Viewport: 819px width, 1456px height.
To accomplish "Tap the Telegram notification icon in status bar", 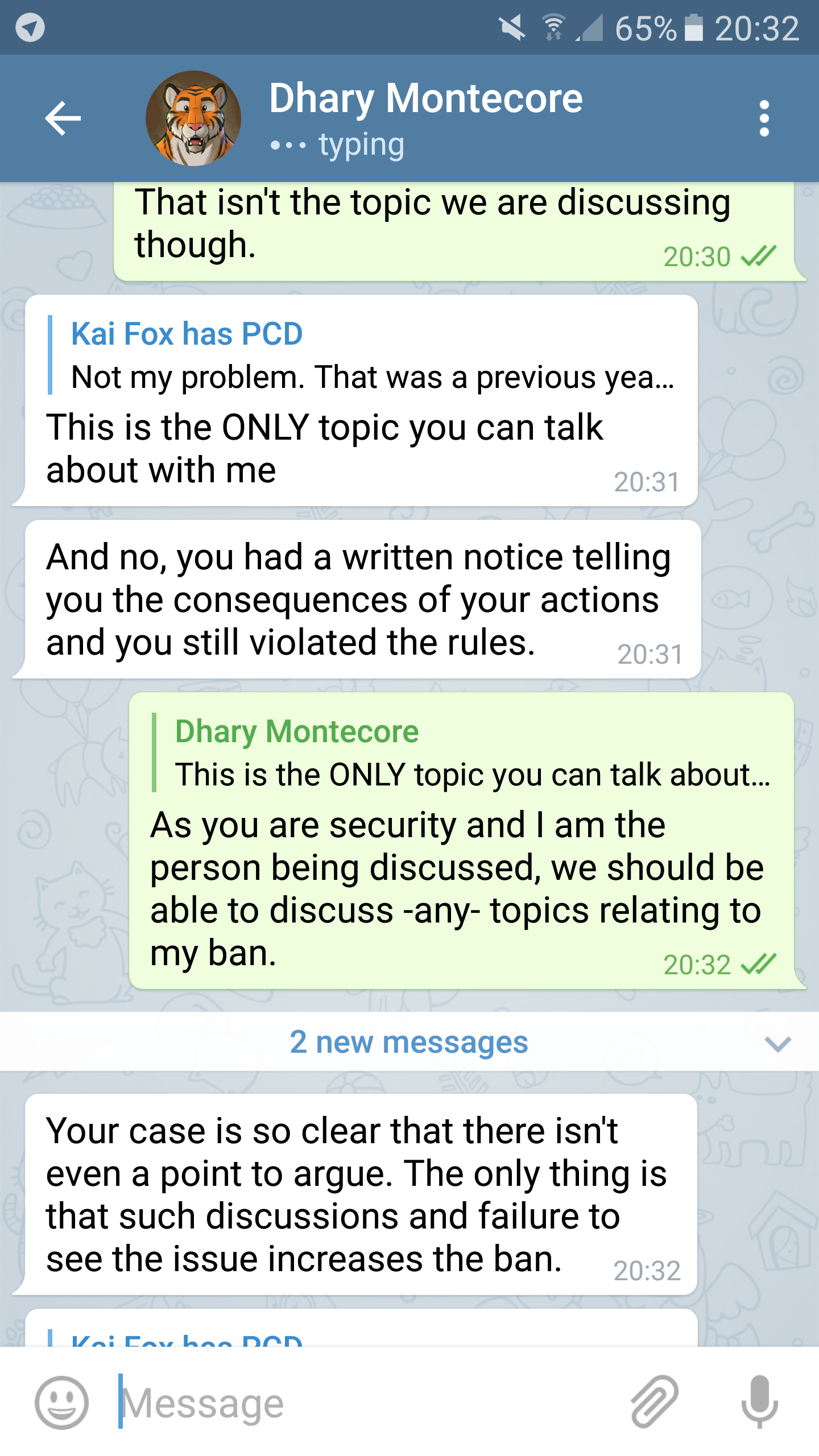I will pos(30,27).
